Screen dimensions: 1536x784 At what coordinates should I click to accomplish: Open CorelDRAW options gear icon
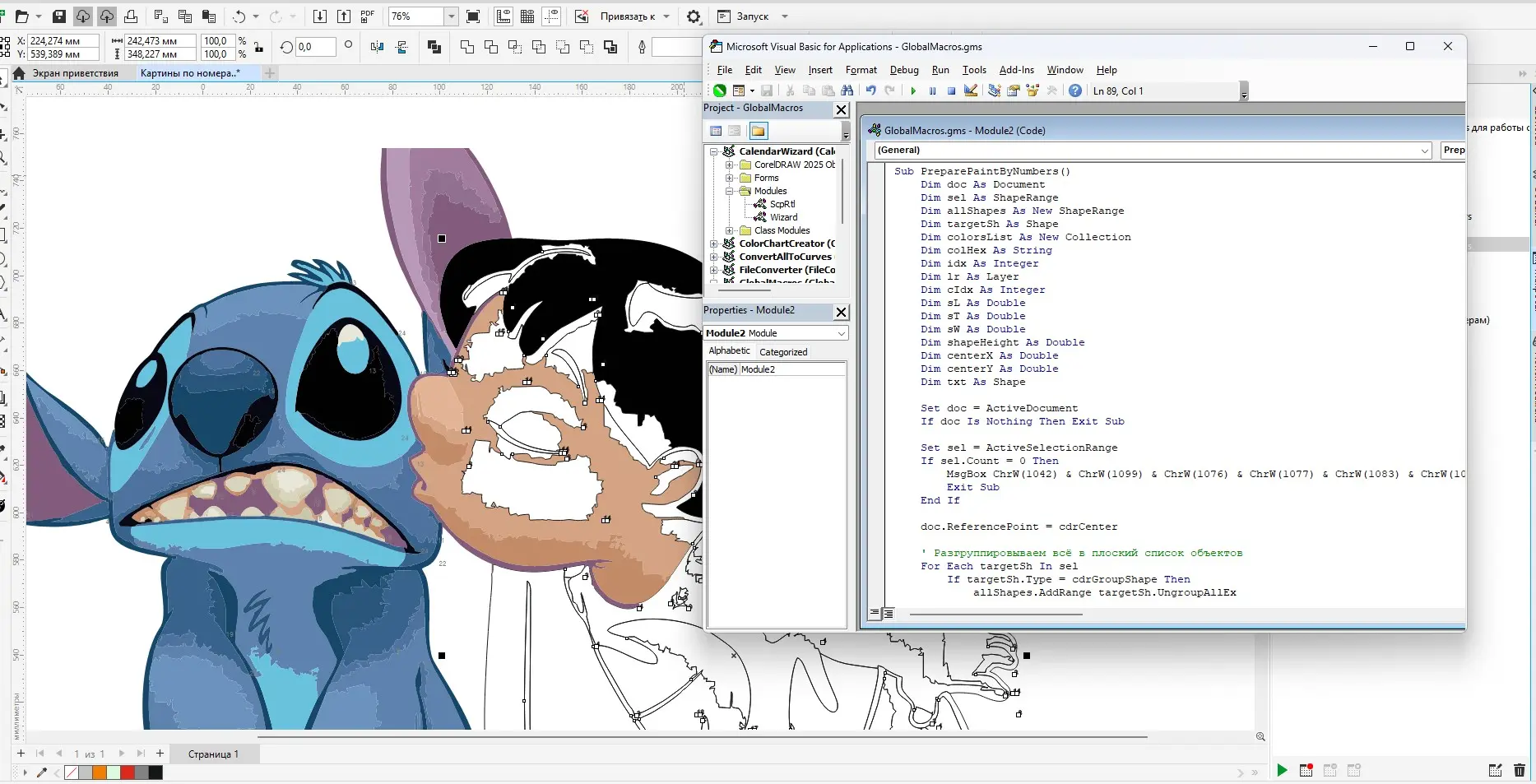[x=694, y=16]
